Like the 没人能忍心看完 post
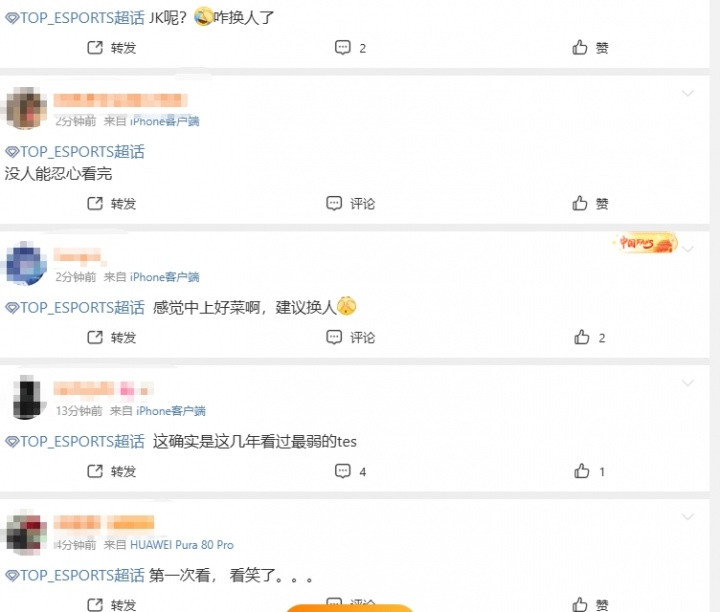 [590, 203]
